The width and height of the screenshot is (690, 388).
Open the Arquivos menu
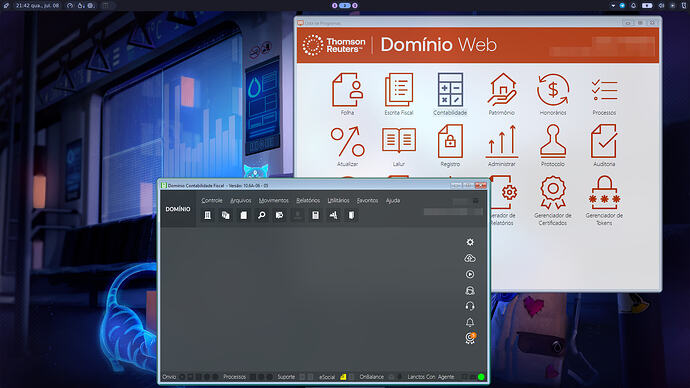pyautogui.click(x=241, y=200)
